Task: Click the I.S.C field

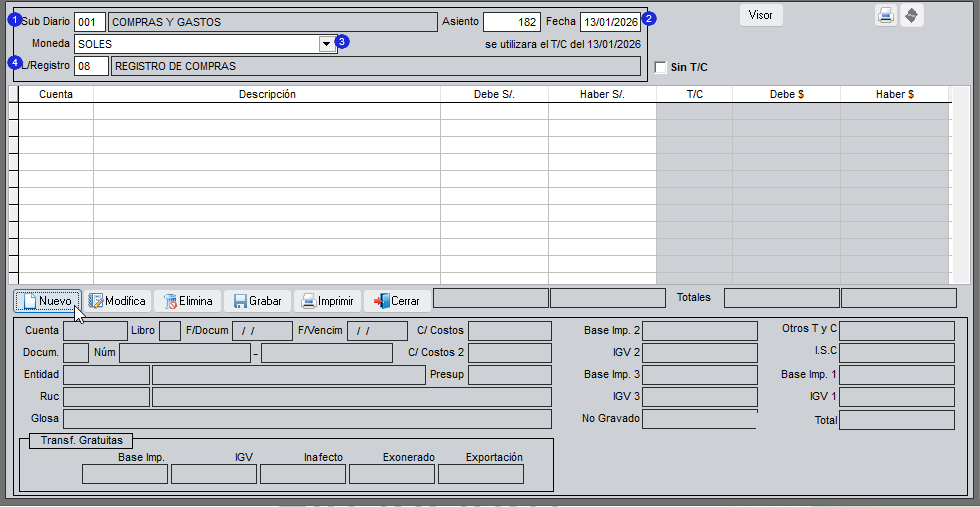Action: (x=897, y=353)
